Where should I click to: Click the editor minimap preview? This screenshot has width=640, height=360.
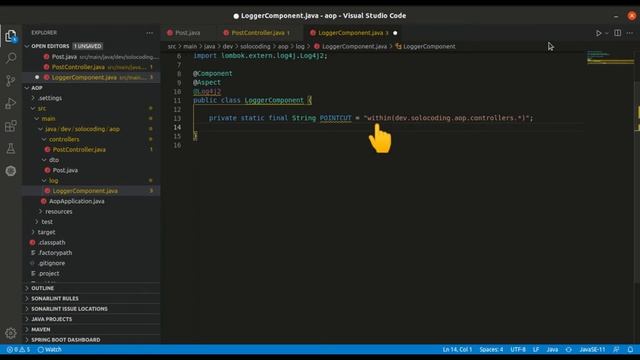(x=611, y=58)
